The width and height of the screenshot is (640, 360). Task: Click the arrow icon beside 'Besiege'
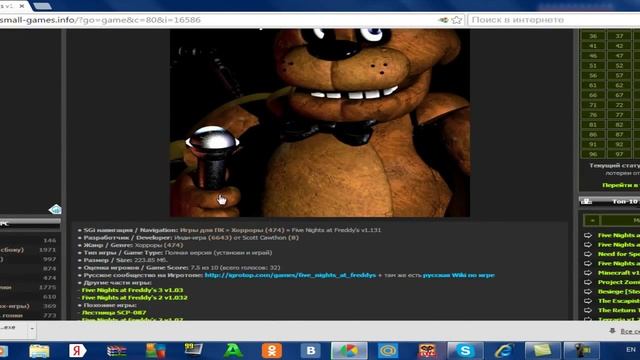(588, 291)
